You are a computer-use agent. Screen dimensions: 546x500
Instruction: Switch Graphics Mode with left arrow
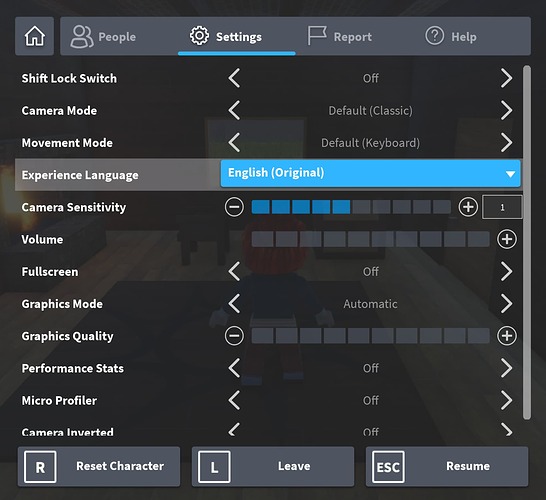point(234,304)
